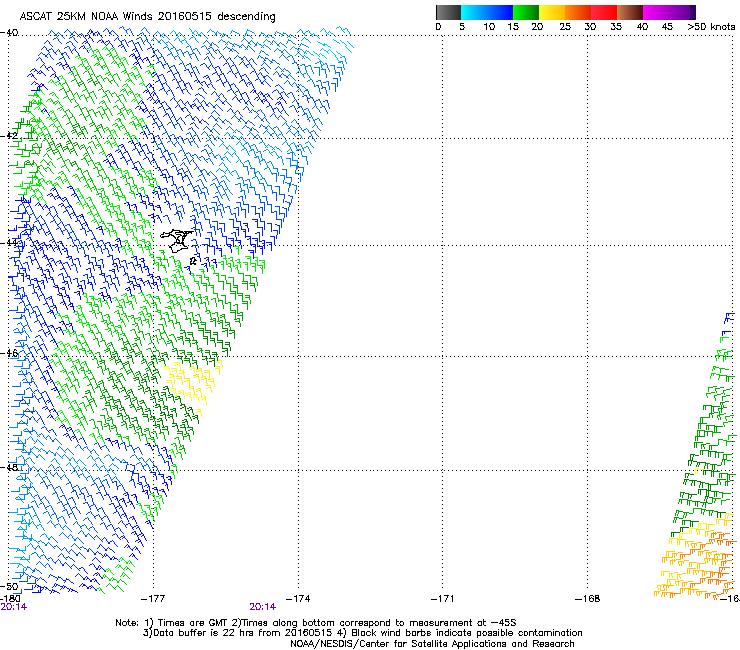Click the yellow 20-25 knots legend segment
Screen dimensions: 740x650
click(x=552, y=12)
